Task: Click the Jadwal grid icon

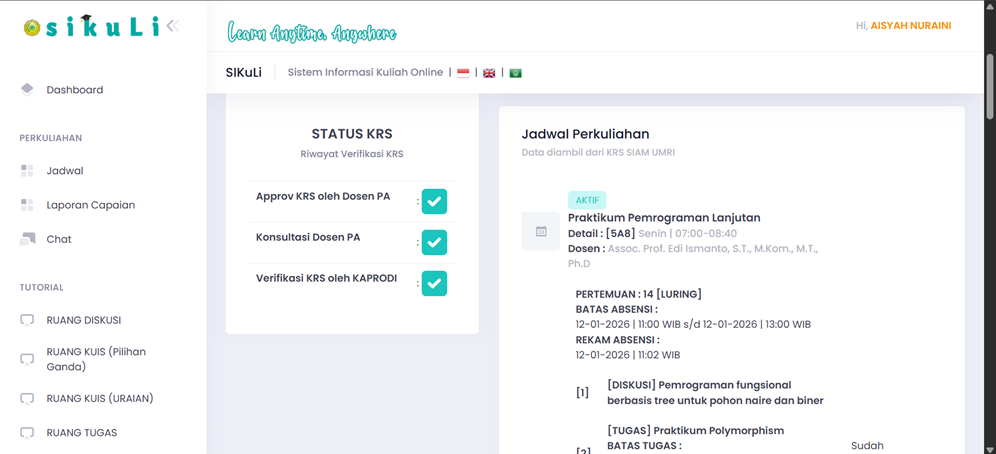Action: 27,170
